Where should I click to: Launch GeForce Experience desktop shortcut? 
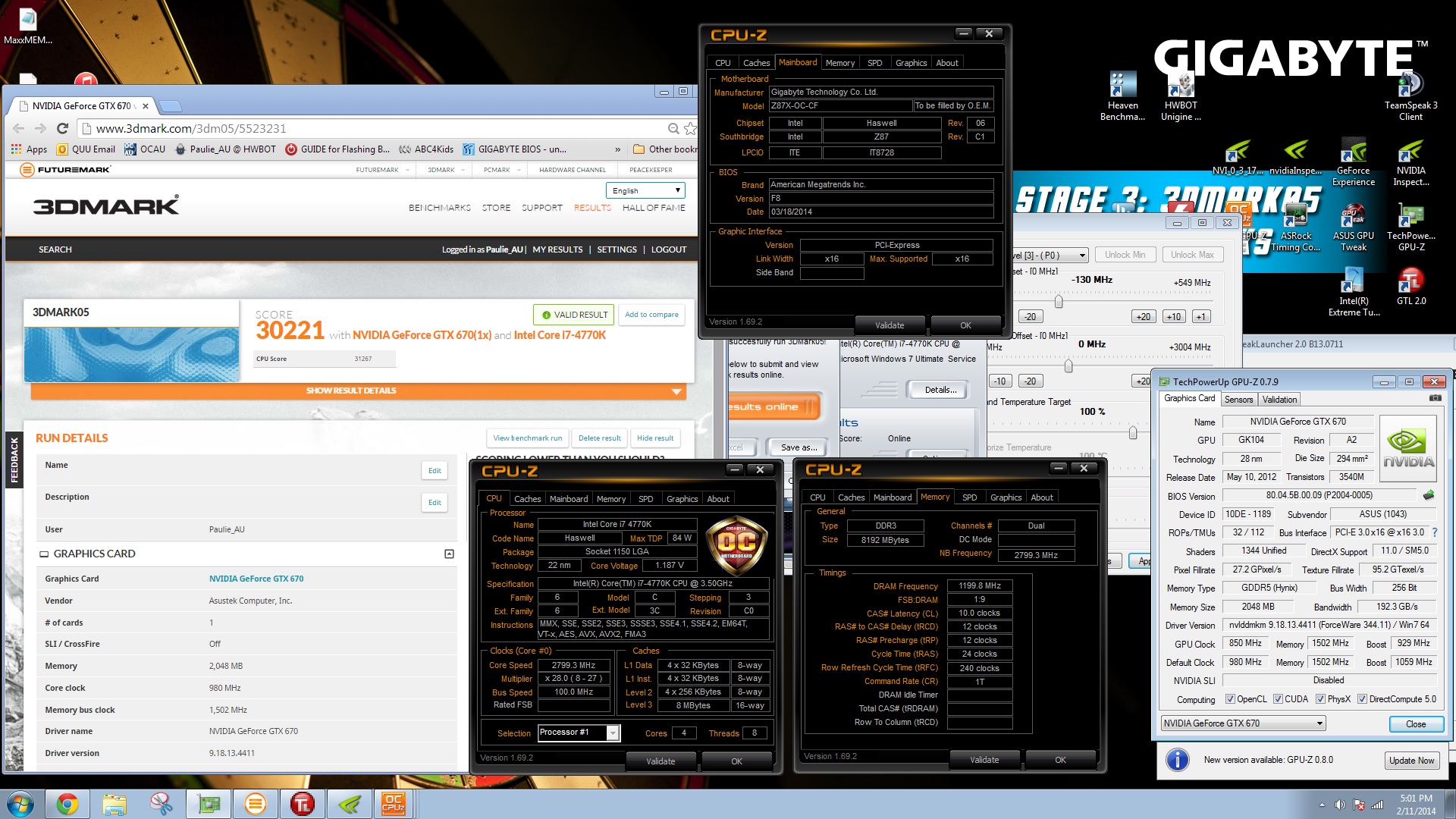click(1354, 162)
